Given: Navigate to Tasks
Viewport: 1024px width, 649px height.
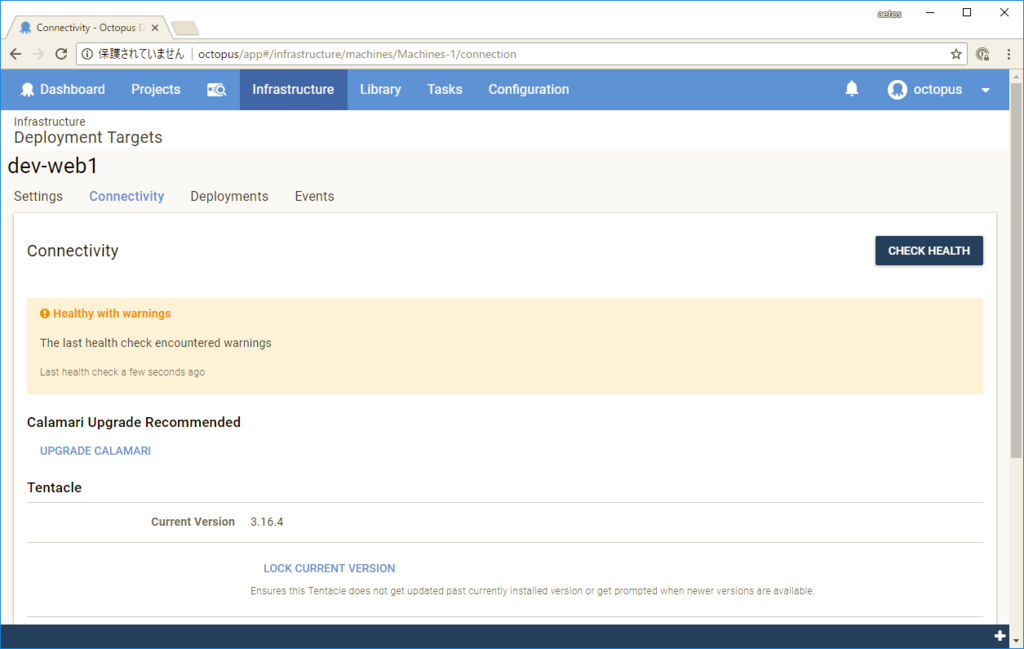Looking at the screenshot, I should (x=445, y=89).
